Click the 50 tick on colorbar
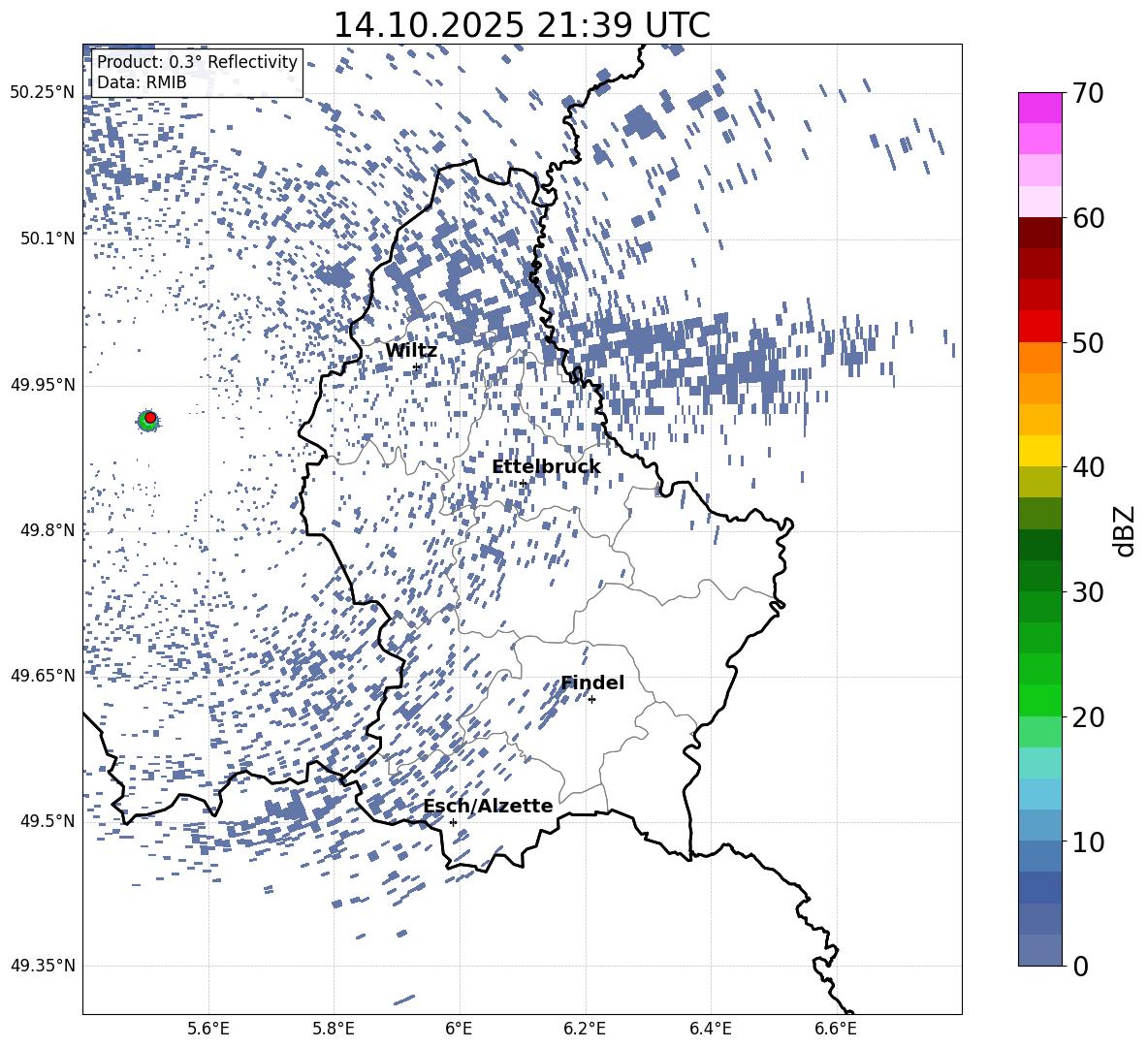Image resolution: width=1148 pixels, height=1048 pixels. click(x=1088, y=342)
